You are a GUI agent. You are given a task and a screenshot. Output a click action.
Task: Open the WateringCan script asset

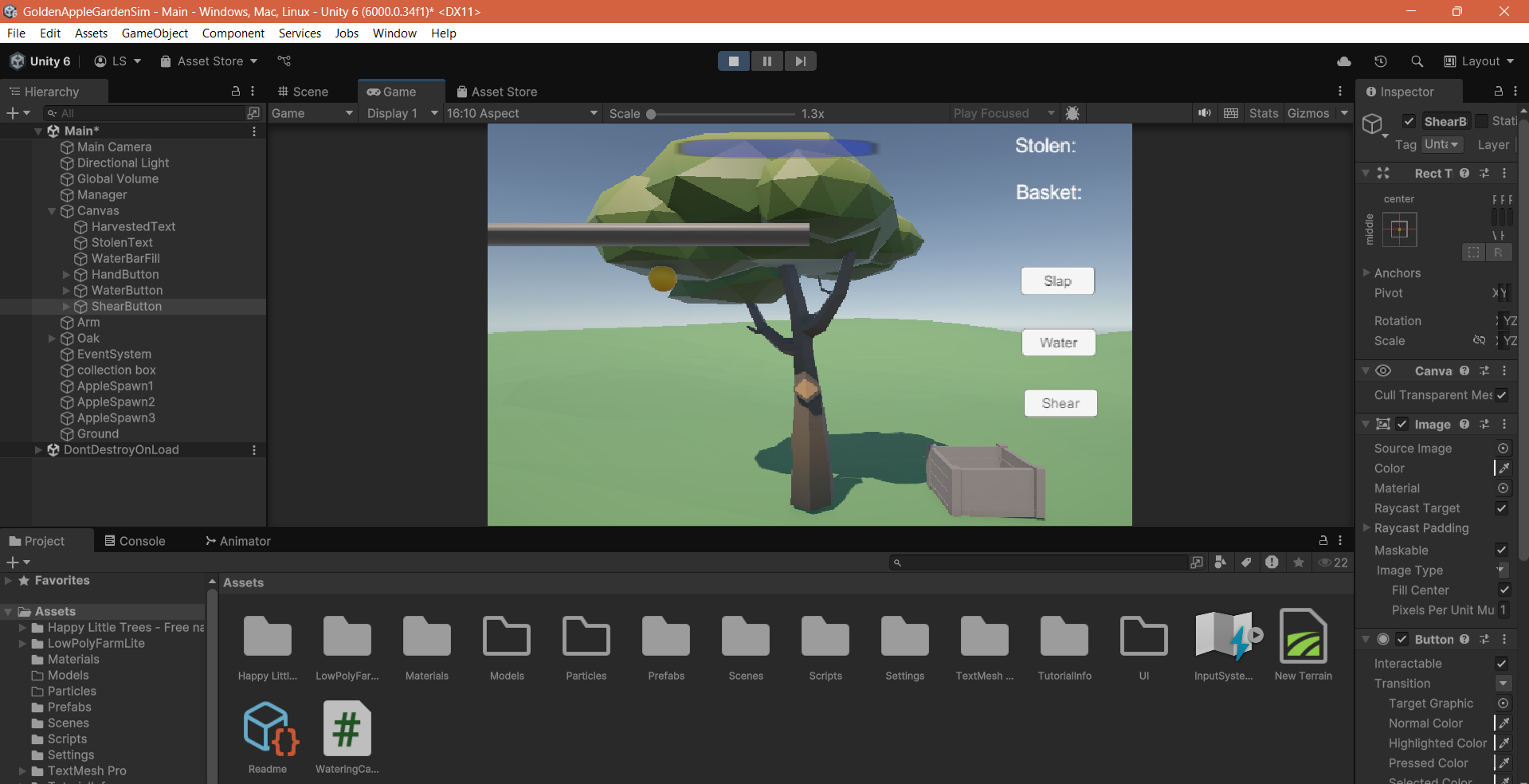point(347,729)
